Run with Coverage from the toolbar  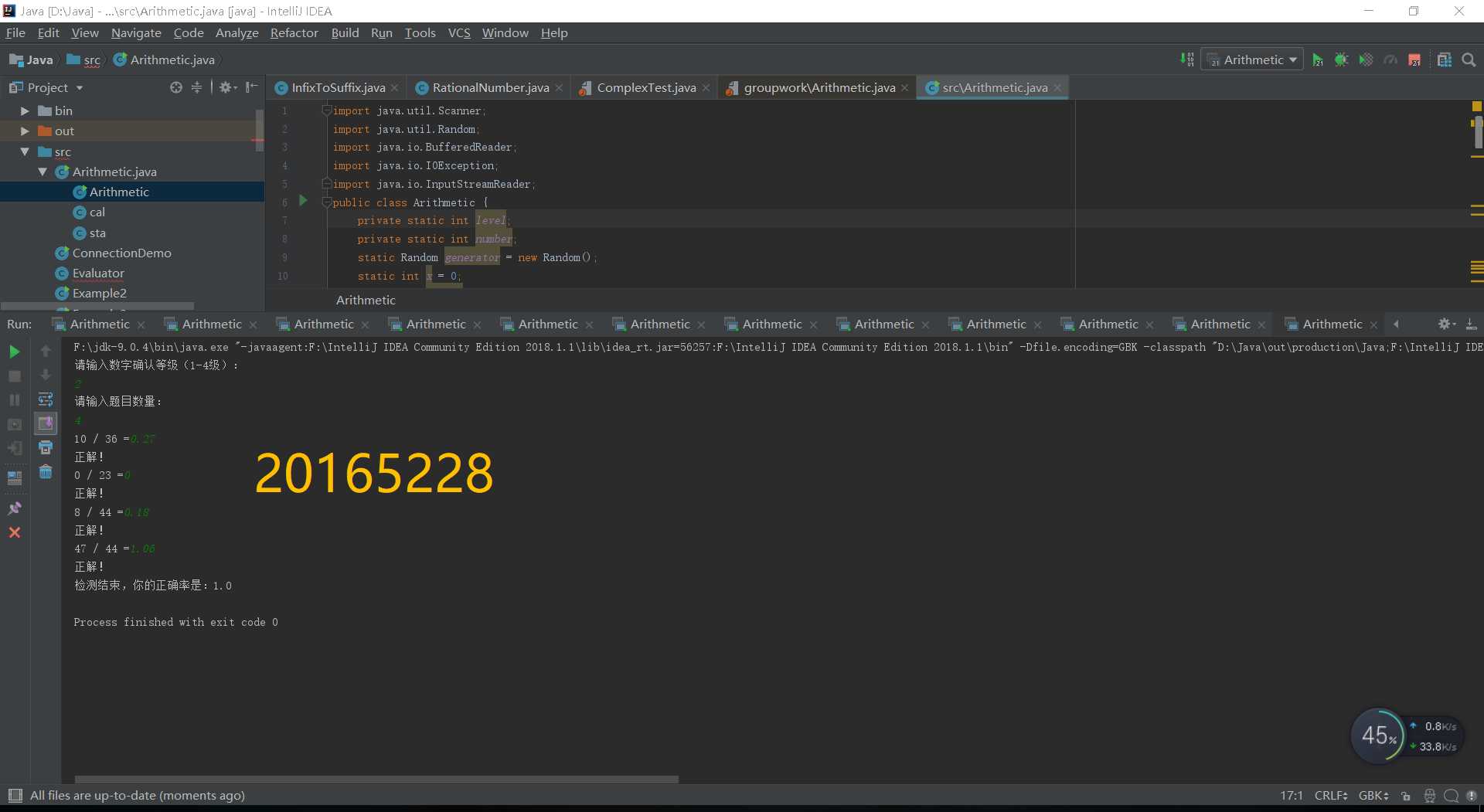1366,59
